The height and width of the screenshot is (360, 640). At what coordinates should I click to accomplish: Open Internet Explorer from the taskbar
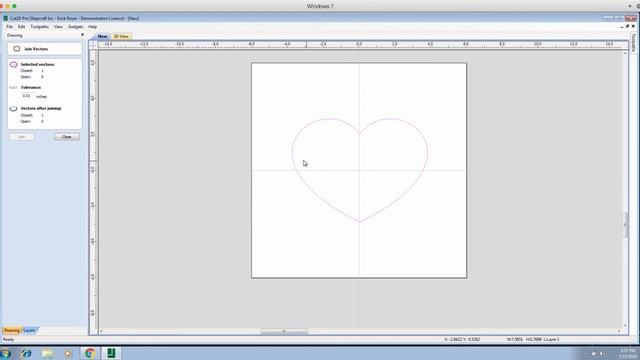pos(27,353)
